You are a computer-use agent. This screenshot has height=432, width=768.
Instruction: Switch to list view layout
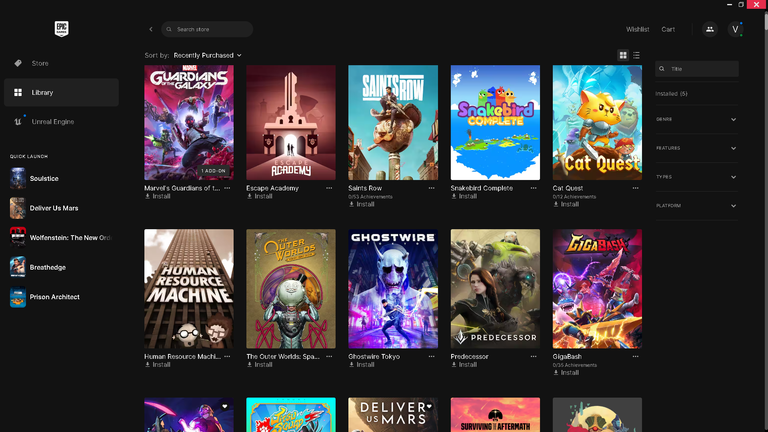[x=636, y=55]
